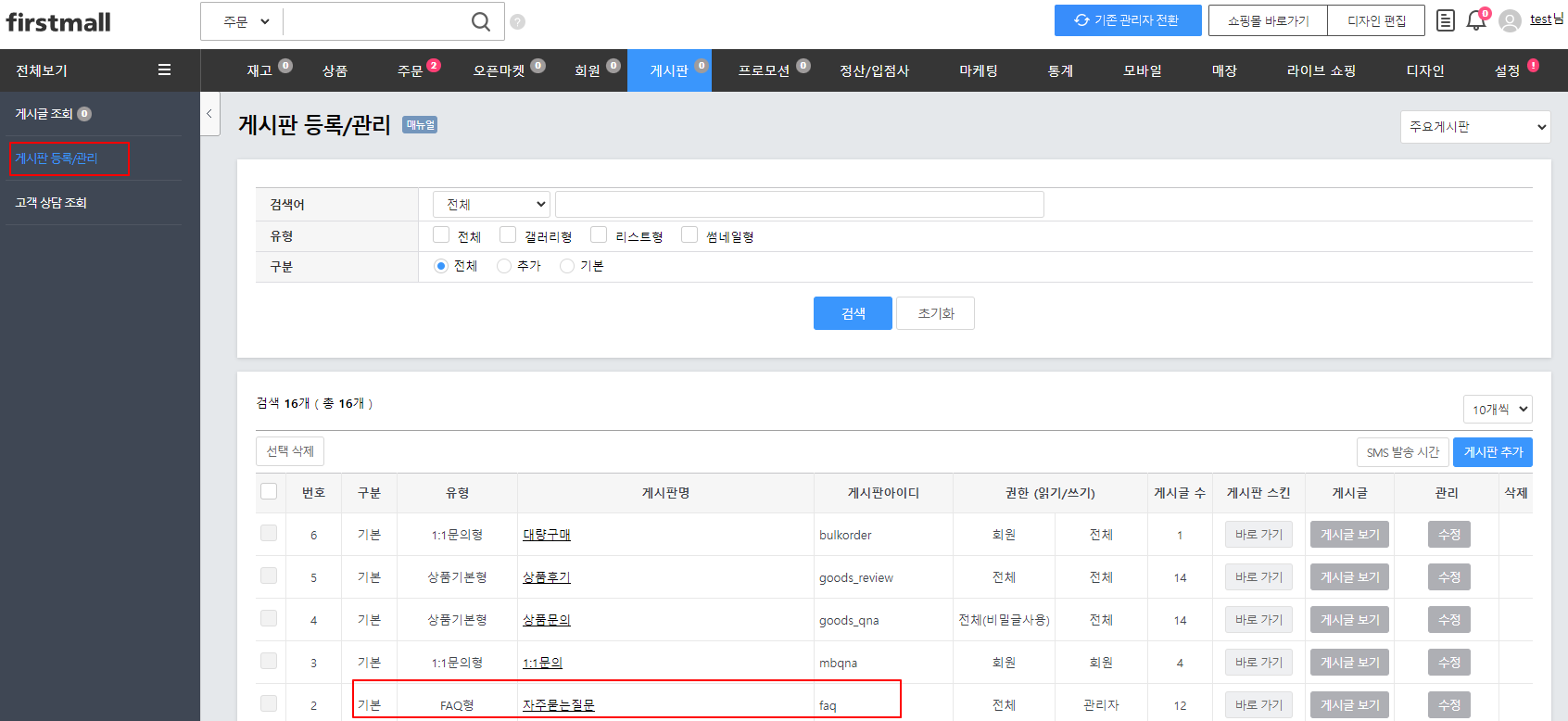Open the 10개씩 page size dropdown
The image size is (1568, 721).
point(1498,410)
